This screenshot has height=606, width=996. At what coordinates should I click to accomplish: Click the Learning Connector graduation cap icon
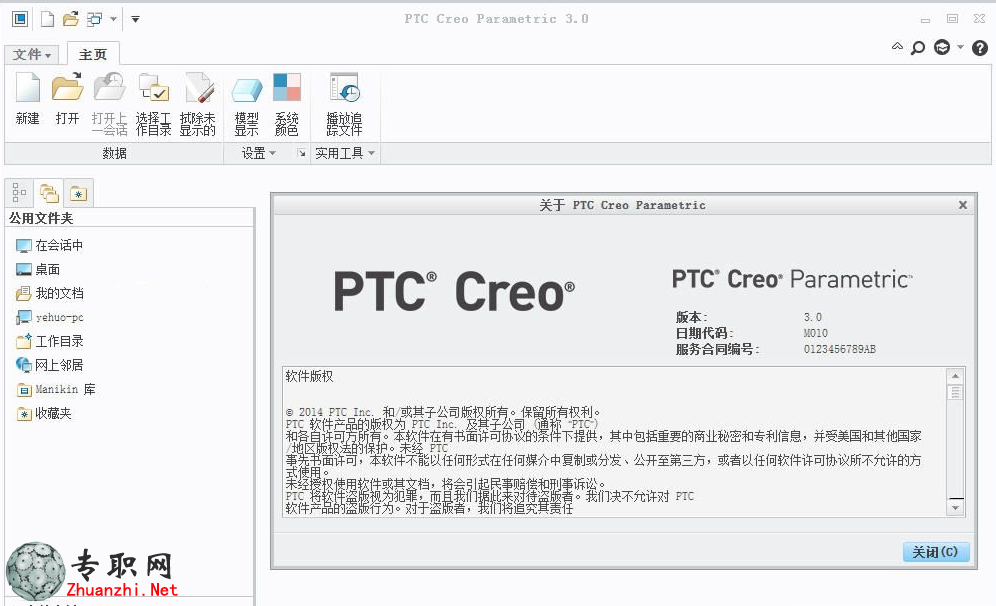(942, 47)
